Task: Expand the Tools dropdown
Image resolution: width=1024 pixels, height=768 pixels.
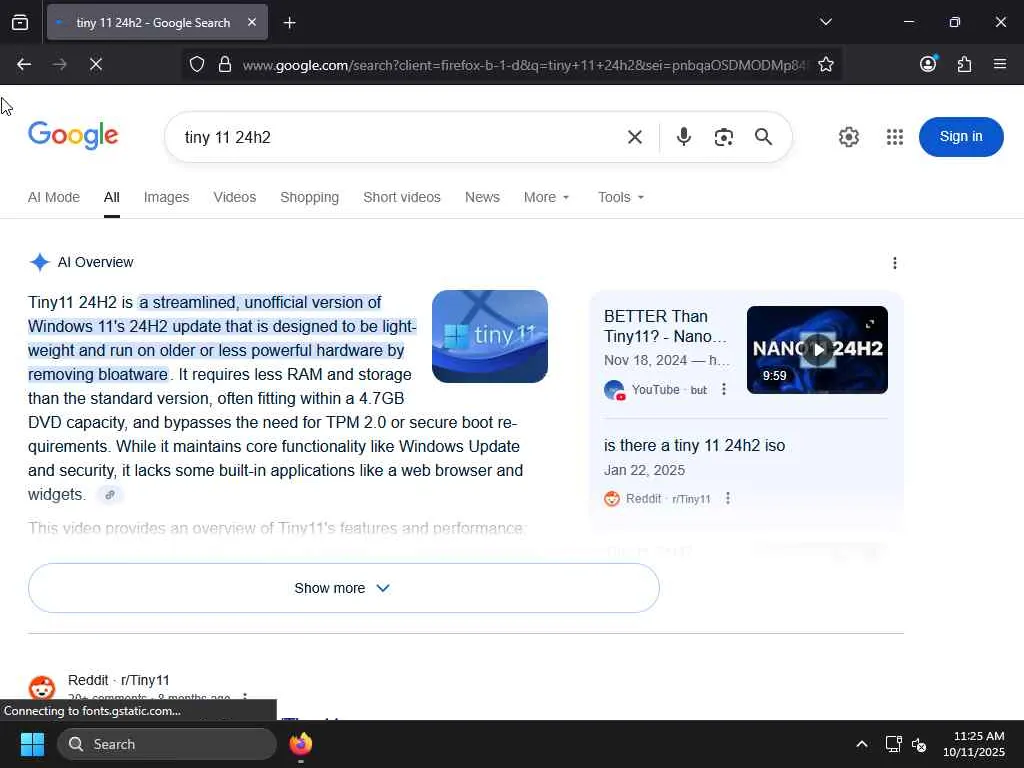Action: point(621,197)
